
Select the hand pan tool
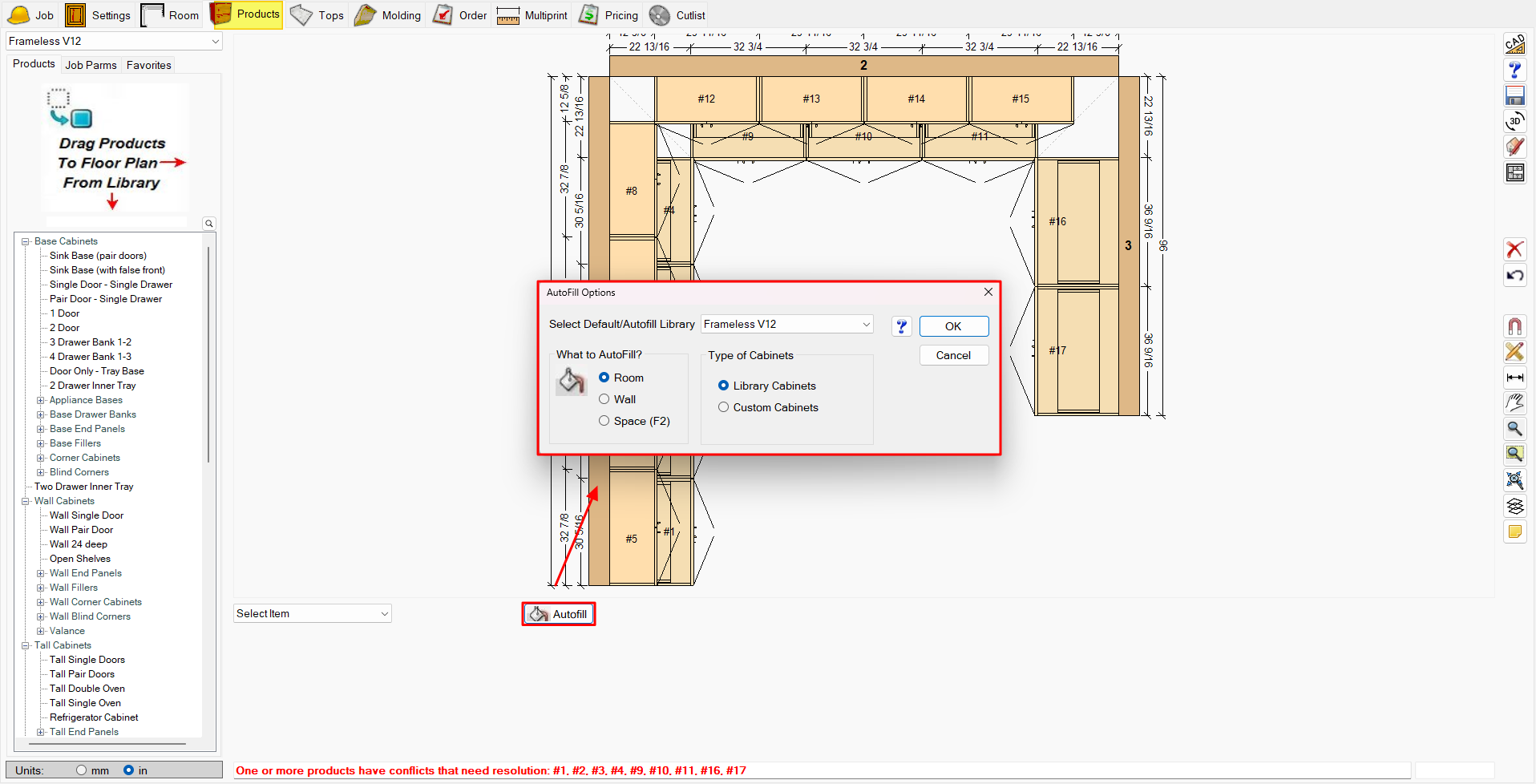[x=1514, y=402]
